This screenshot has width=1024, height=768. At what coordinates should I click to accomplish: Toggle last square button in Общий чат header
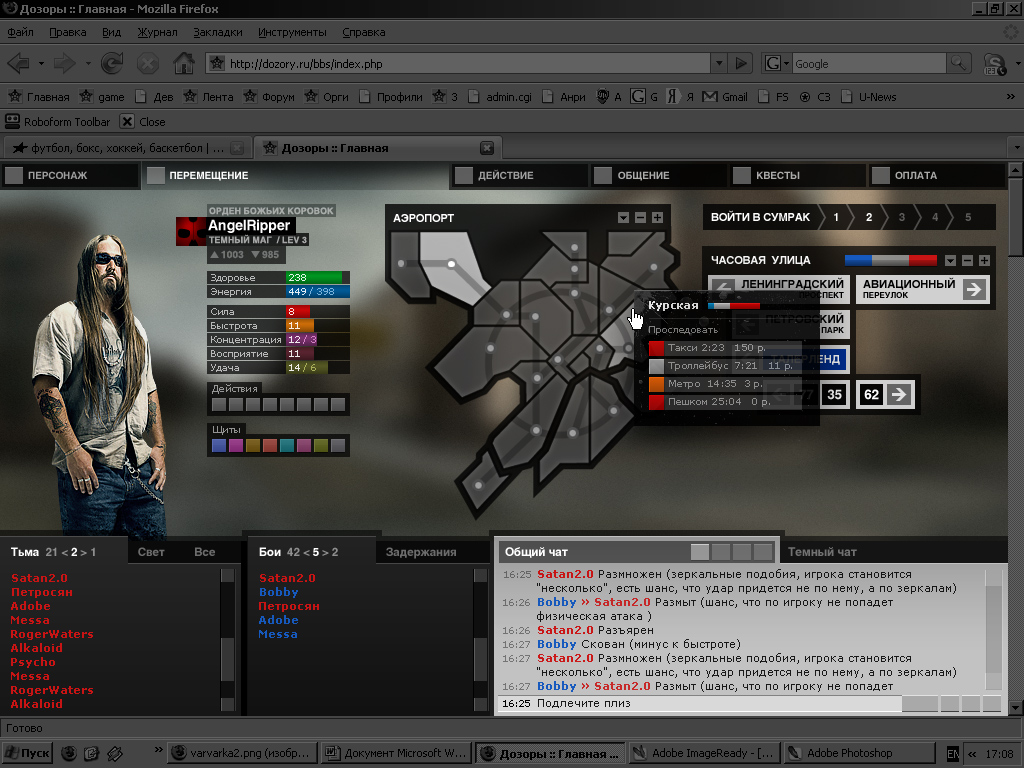pos(763,552)
